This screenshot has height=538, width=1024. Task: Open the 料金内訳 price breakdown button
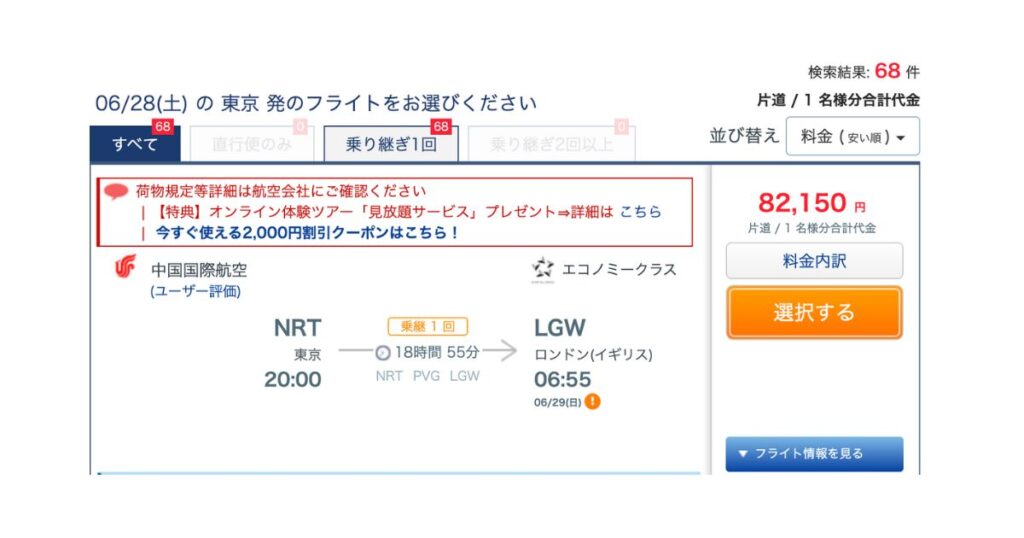814,261
